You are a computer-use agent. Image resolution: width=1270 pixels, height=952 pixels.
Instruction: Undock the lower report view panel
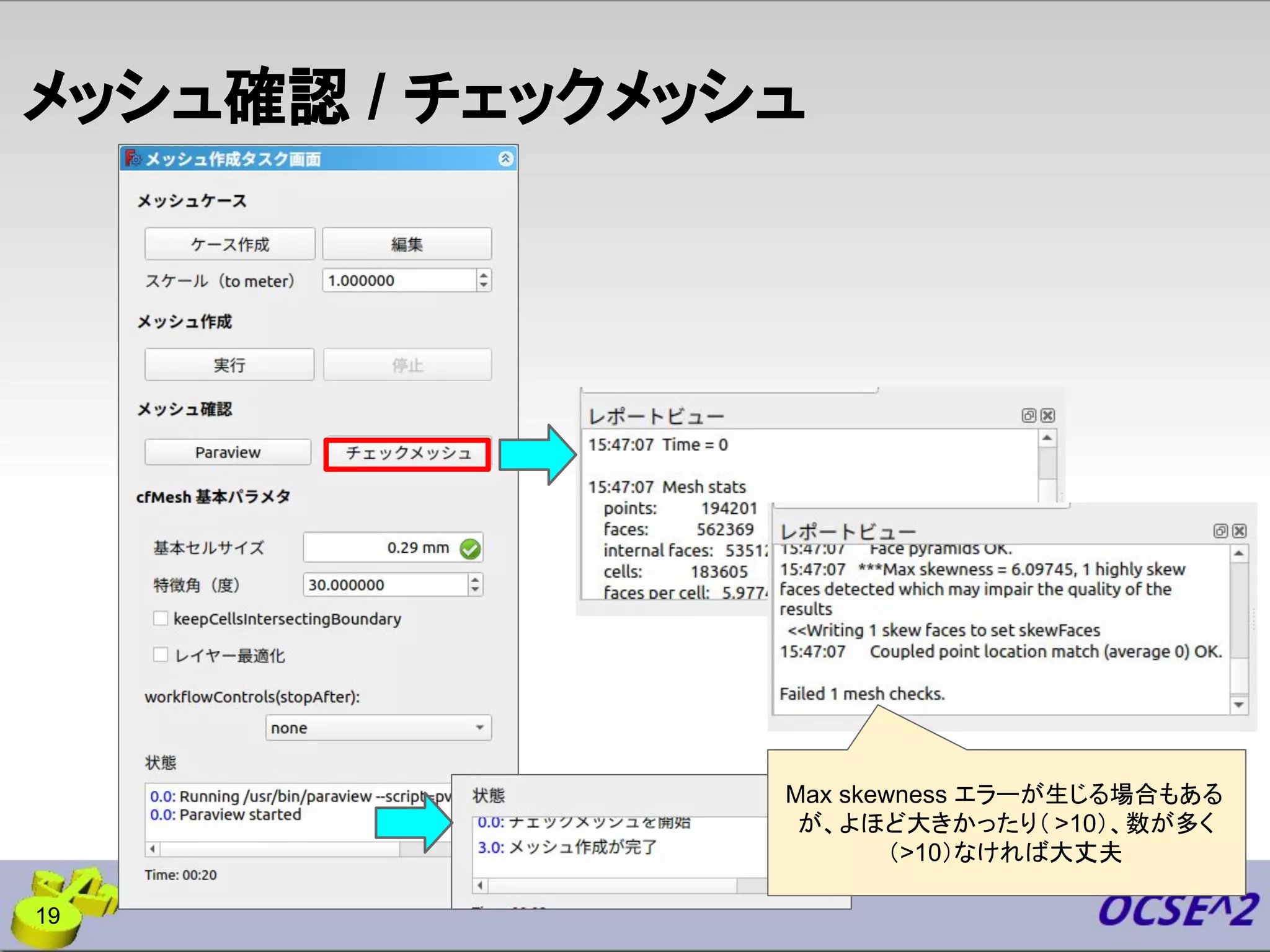click(x=1220, y=531)
